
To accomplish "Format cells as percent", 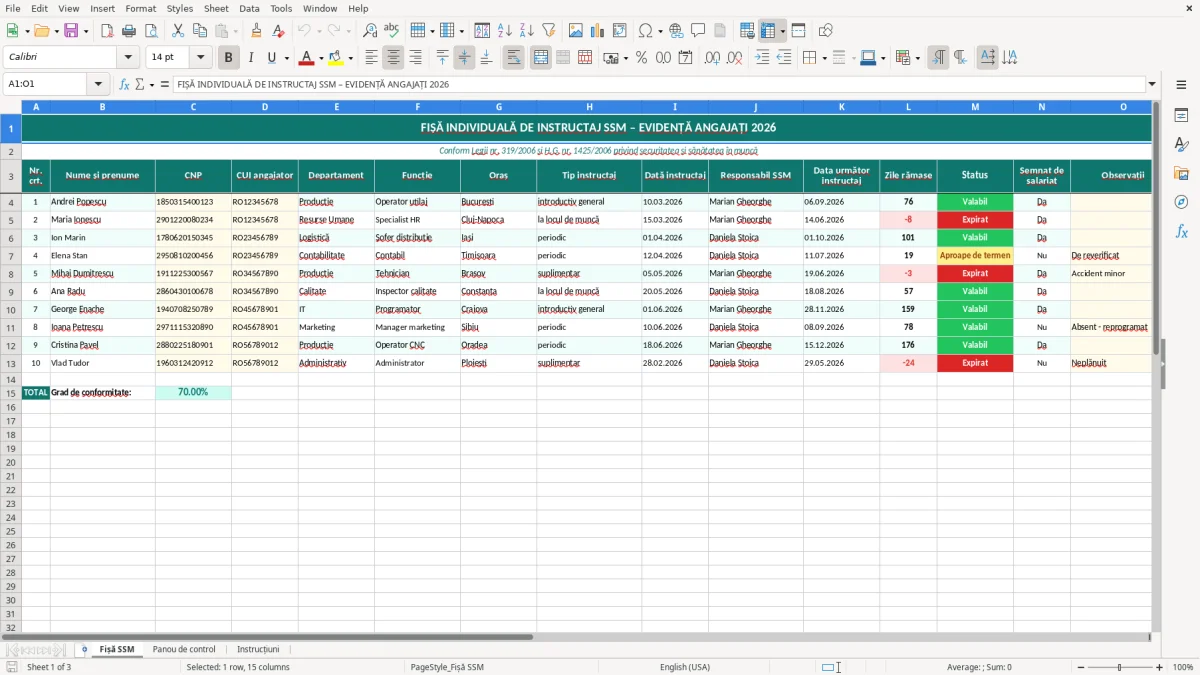I will [642, 58].
